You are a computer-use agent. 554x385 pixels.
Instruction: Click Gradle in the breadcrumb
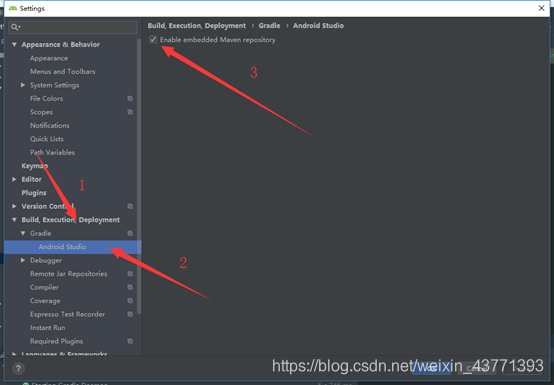click(269, 26)
